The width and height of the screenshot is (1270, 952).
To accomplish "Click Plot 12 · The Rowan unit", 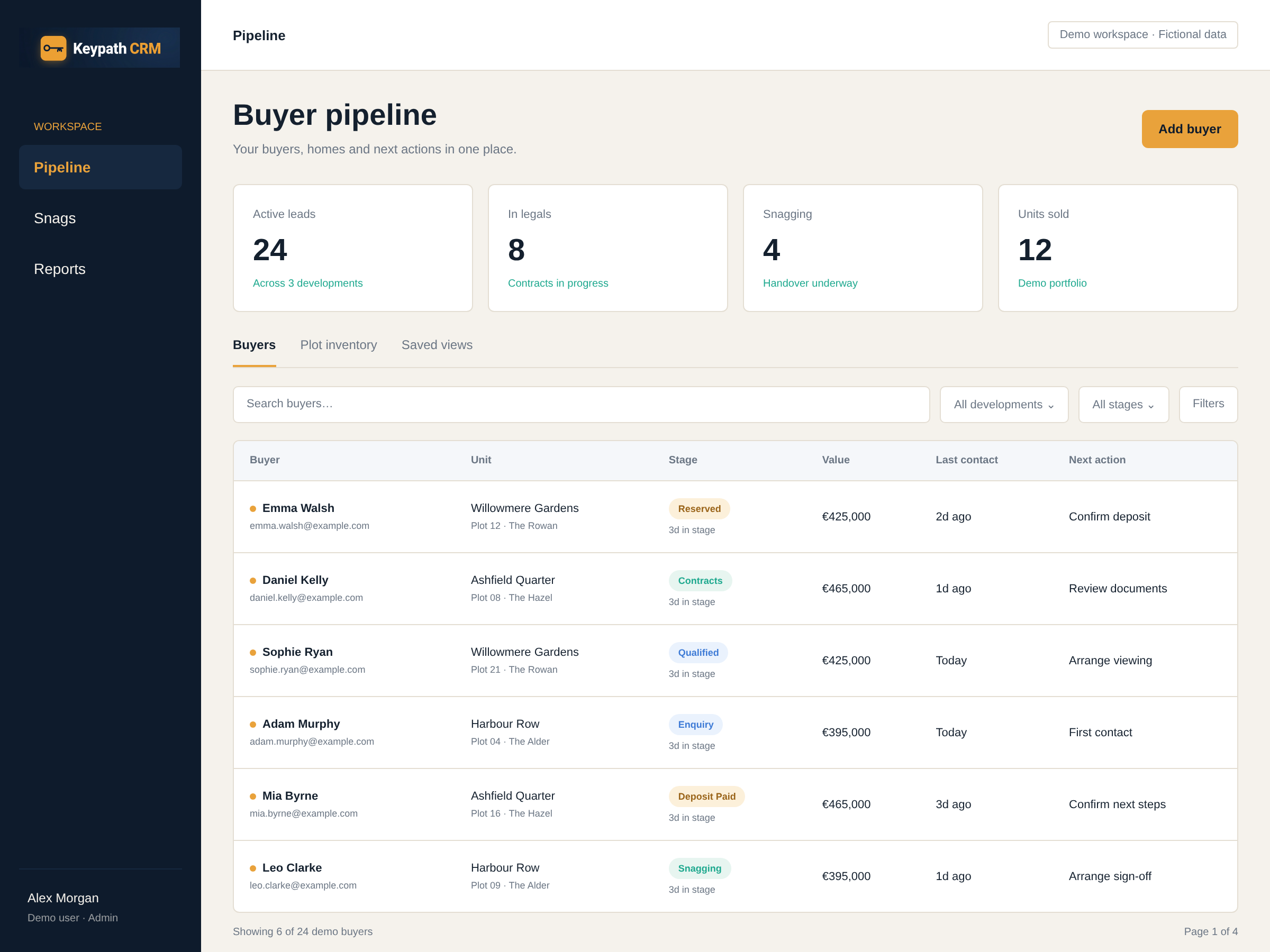I will (x=514, y=526).
